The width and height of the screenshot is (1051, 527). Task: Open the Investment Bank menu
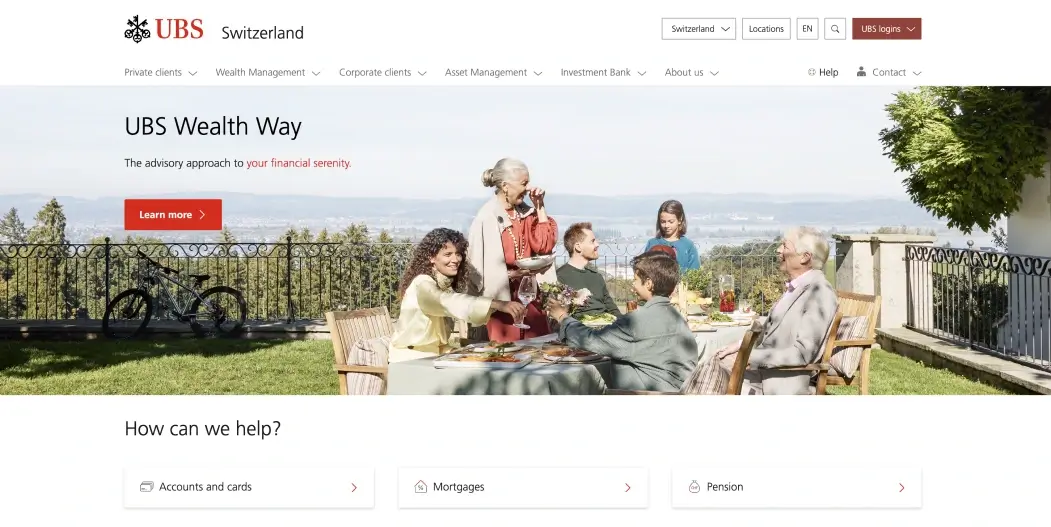point(603,72)
